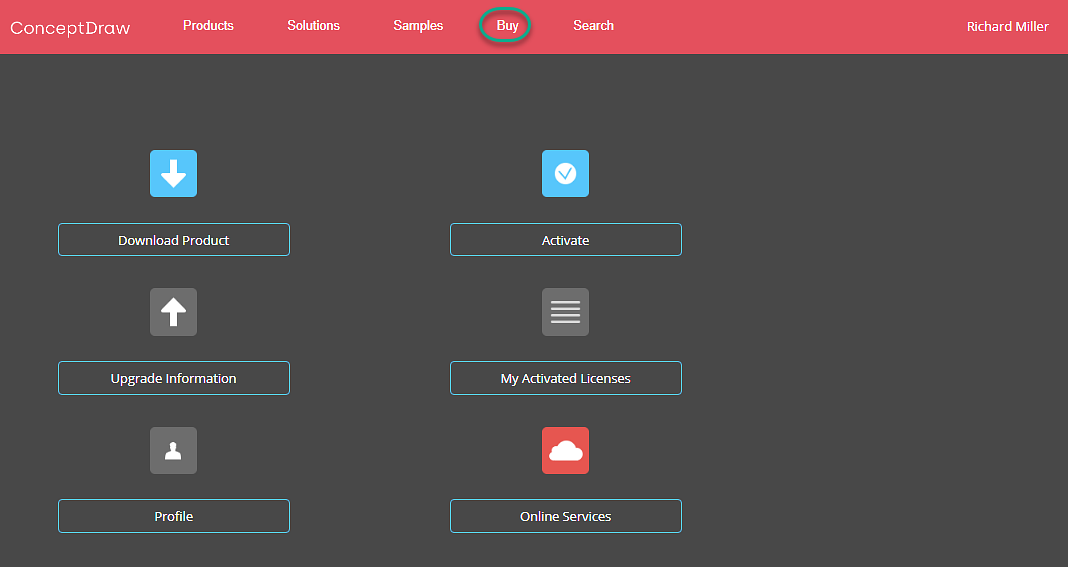Open Upgrade Information
This screenshot has height=567, width=1068.
coord(174,378)
